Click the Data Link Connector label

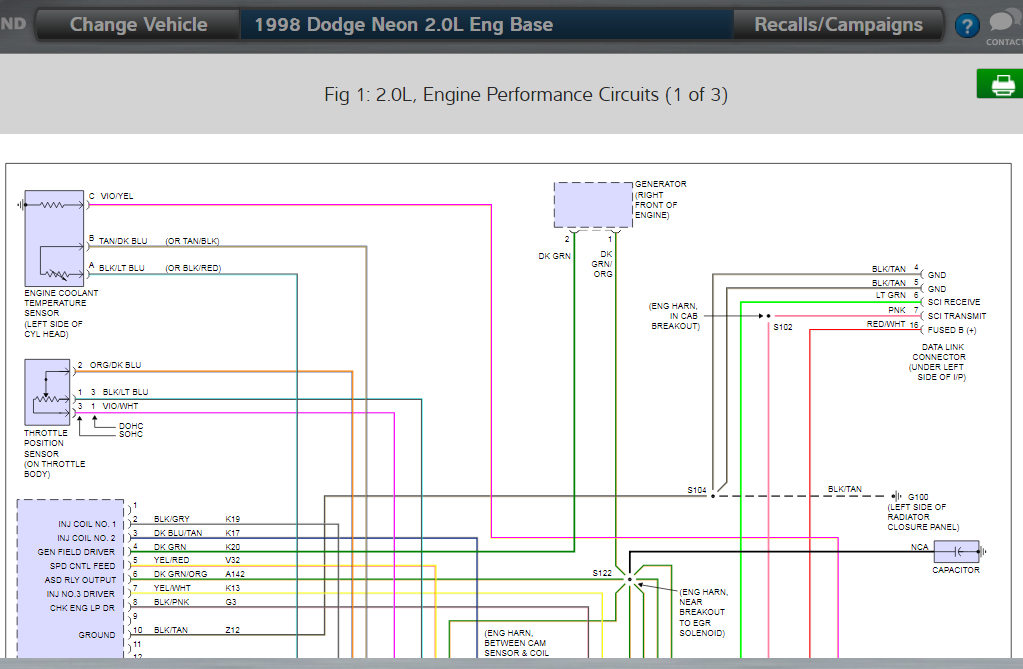938,362
